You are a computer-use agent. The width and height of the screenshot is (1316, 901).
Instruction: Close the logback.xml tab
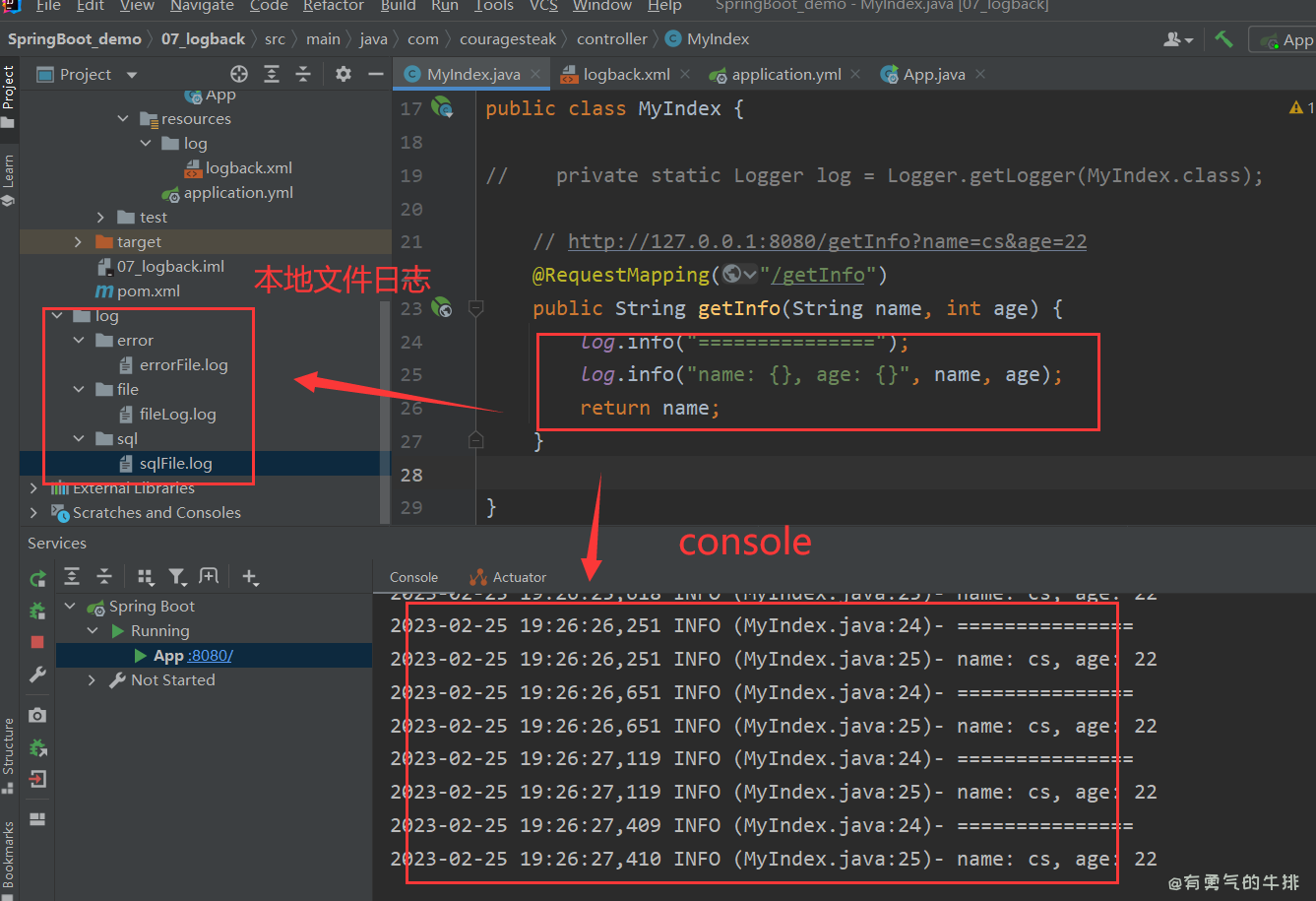click(685, 74)
